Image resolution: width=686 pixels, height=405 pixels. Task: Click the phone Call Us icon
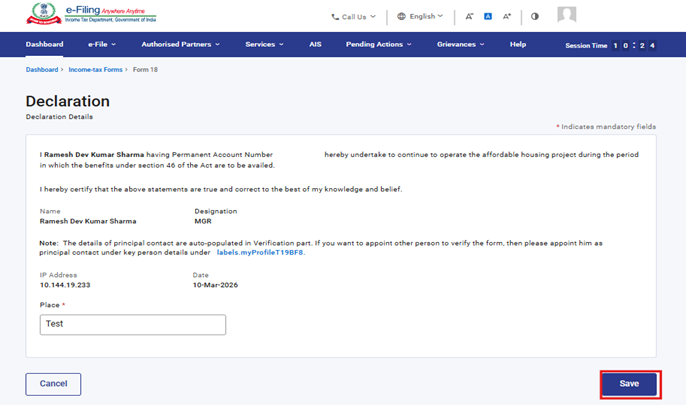coord(335,17)
